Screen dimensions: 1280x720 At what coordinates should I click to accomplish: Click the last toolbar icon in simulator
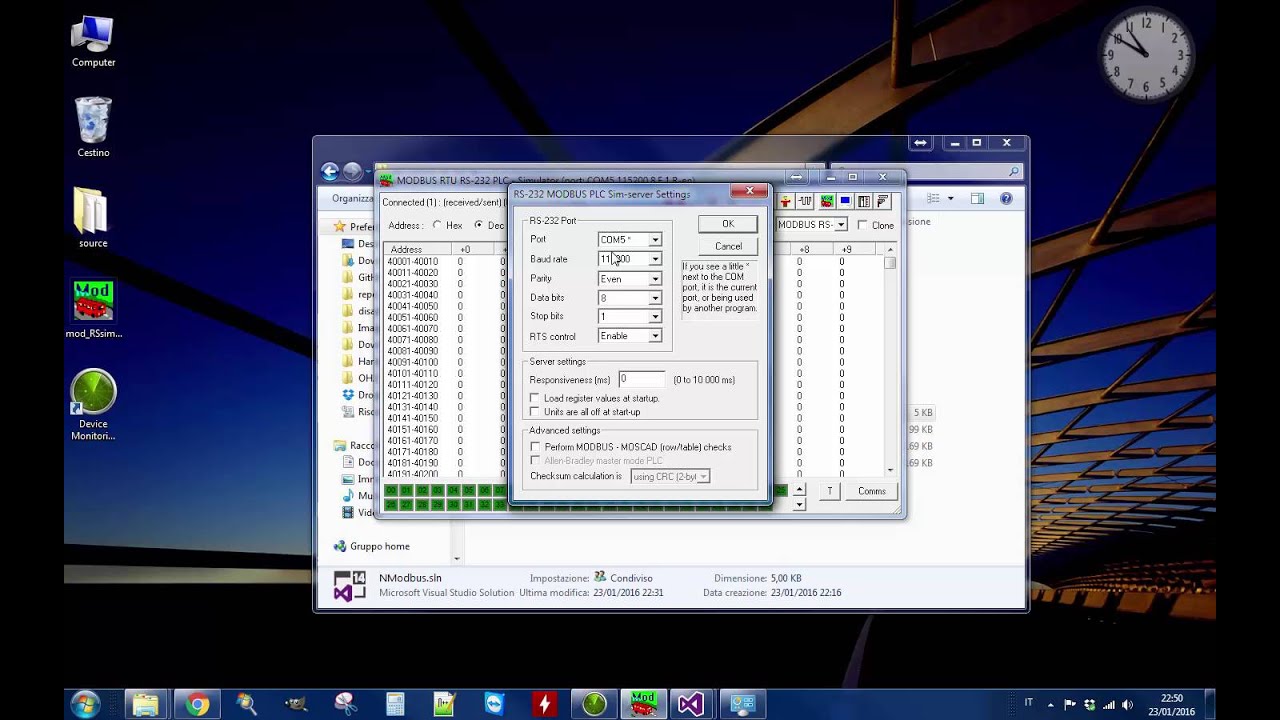click(x=883, y=202)
